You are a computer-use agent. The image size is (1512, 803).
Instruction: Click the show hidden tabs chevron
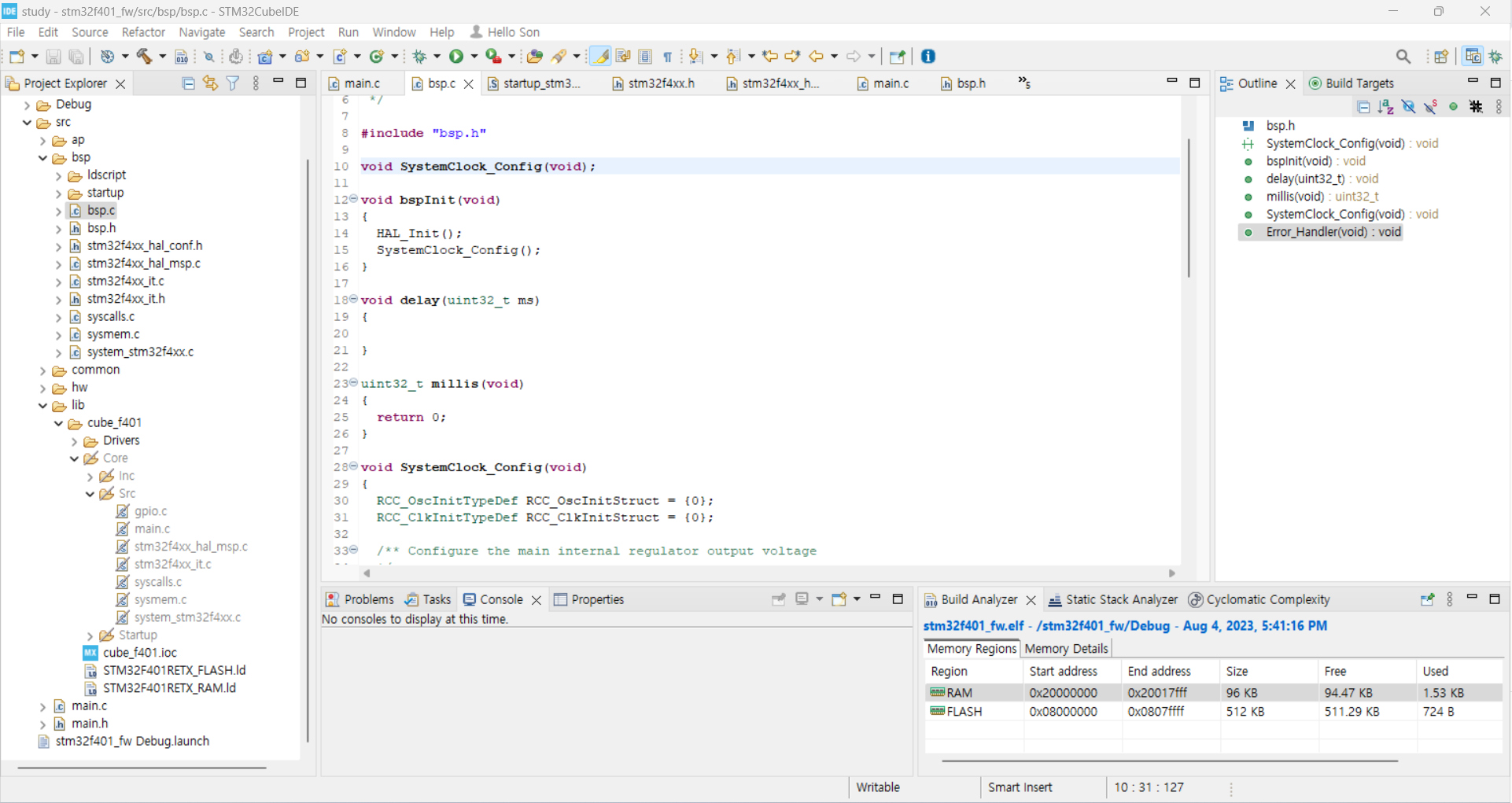tap(1024, 83)
